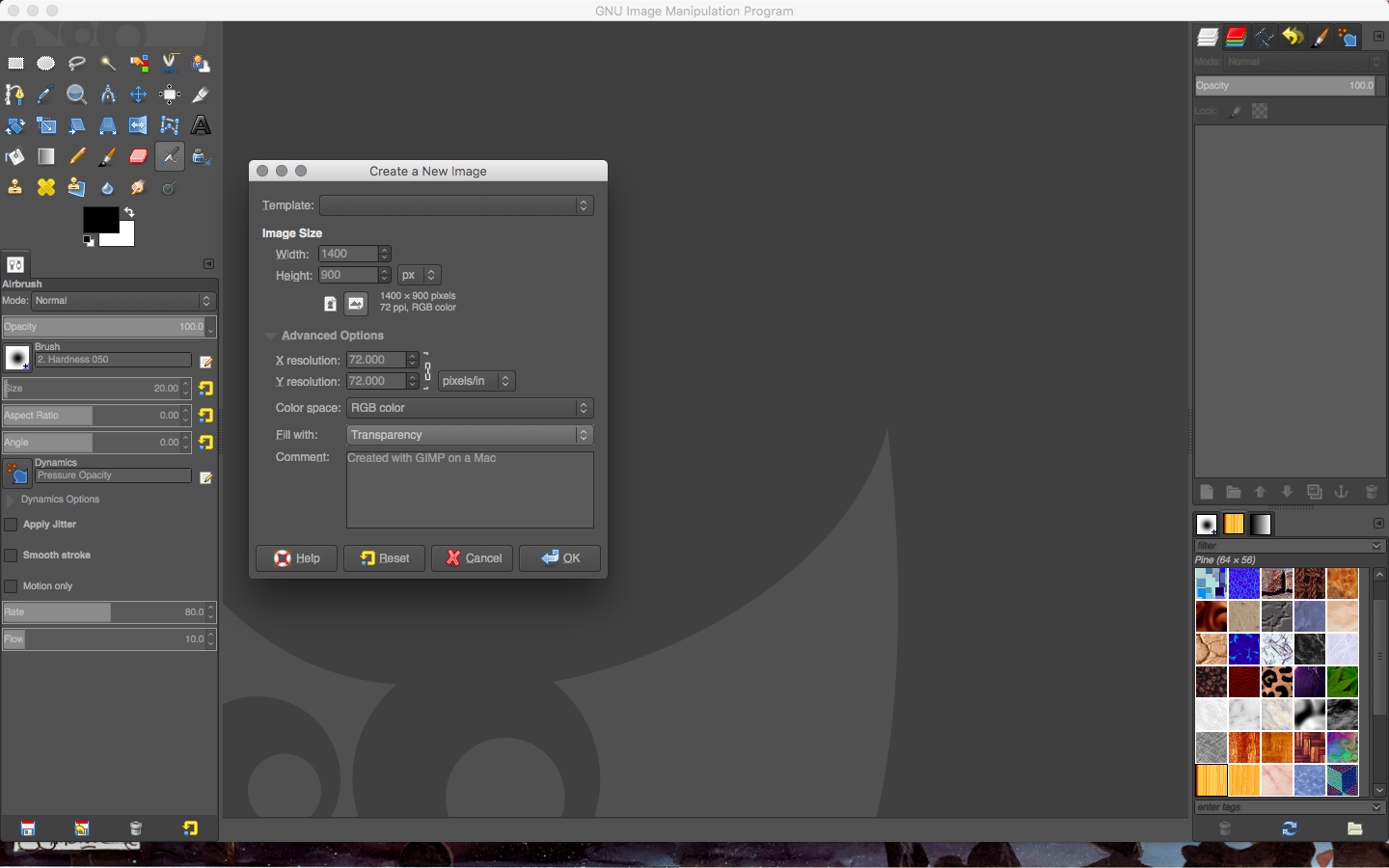Screen dimensions: 1389x868
Task: Open the Template dropdown
Action: tap(456, 205)
